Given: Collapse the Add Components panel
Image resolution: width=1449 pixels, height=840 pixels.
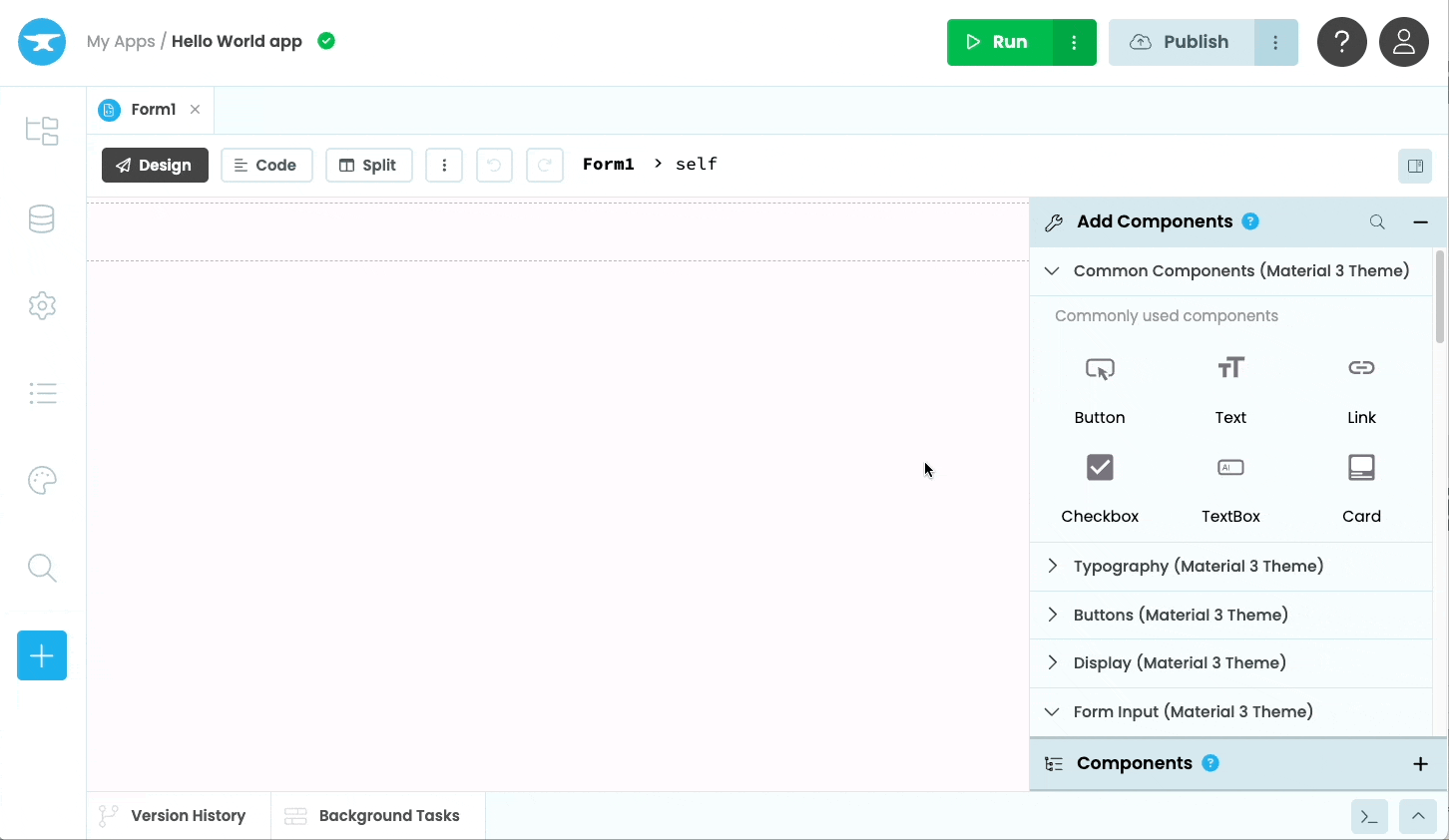Looking at the screenshot, I should tap(1421, 221).
